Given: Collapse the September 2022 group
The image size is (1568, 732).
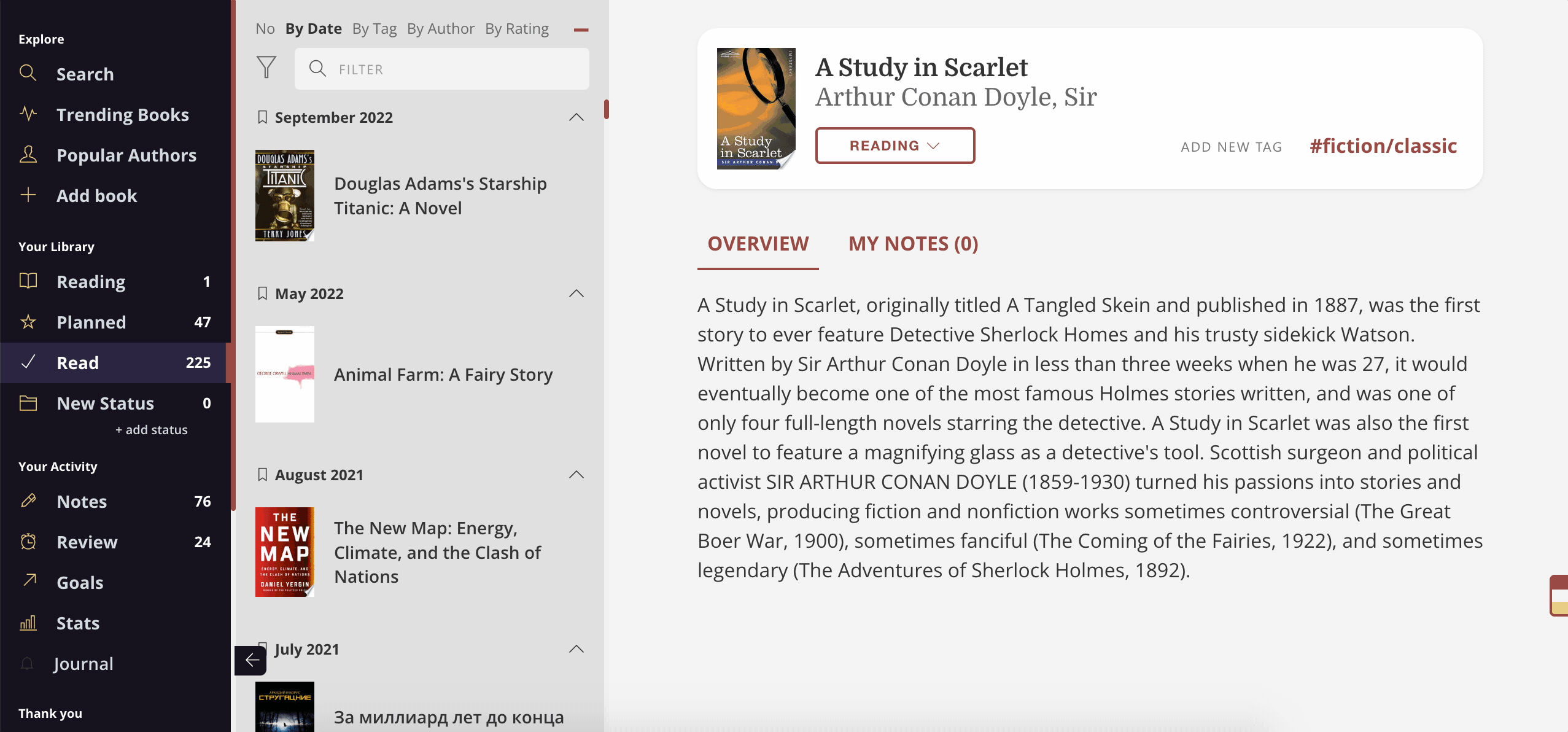Looking at the screenshot, I should coord(576,117).
